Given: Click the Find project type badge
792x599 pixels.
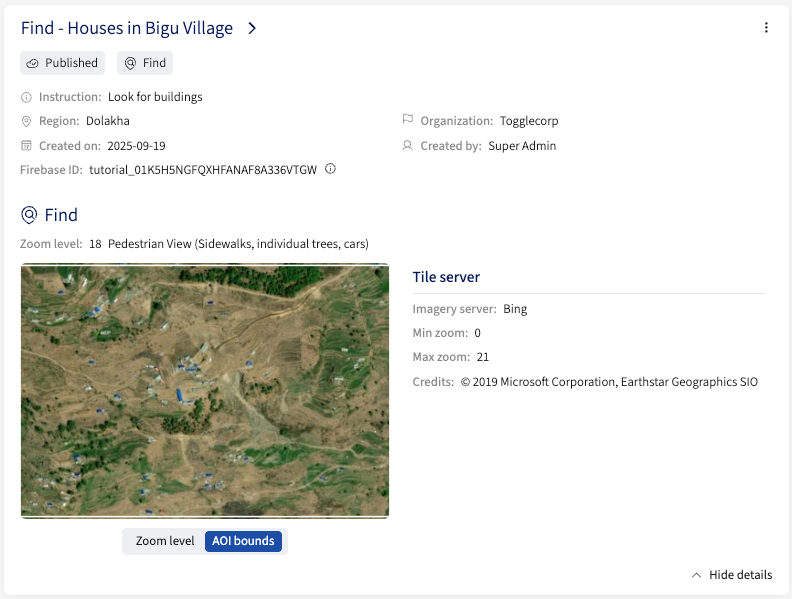Looking at the screenshot, I should 145,63.
